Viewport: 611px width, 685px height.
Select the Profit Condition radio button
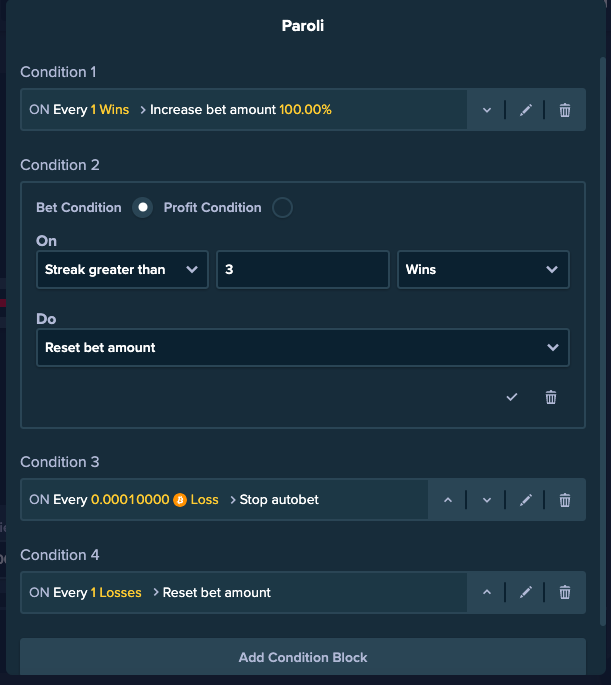(x=282, y=208)
